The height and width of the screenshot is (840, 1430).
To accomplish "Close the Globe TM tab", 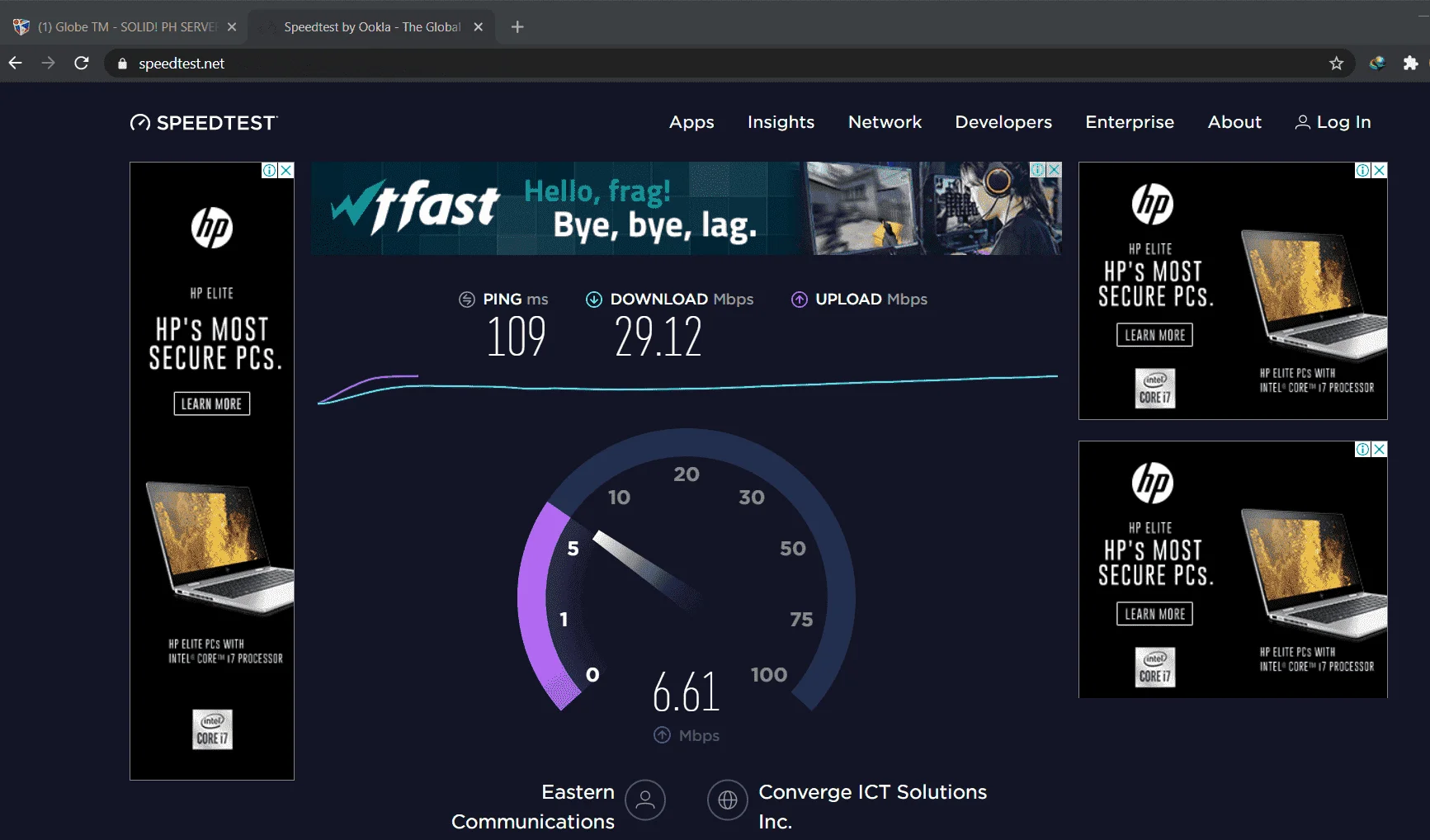I will 232,27.
